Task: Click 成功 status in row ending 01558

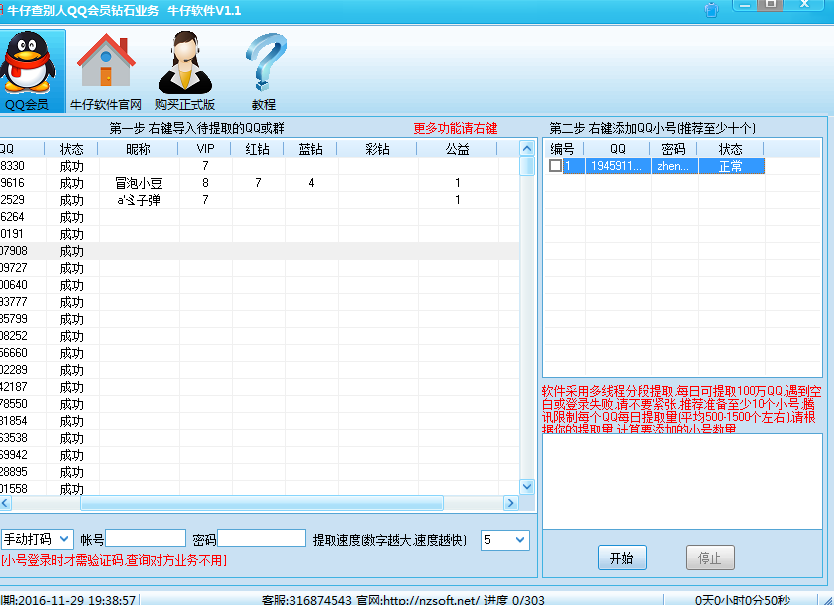Action: 72,489
